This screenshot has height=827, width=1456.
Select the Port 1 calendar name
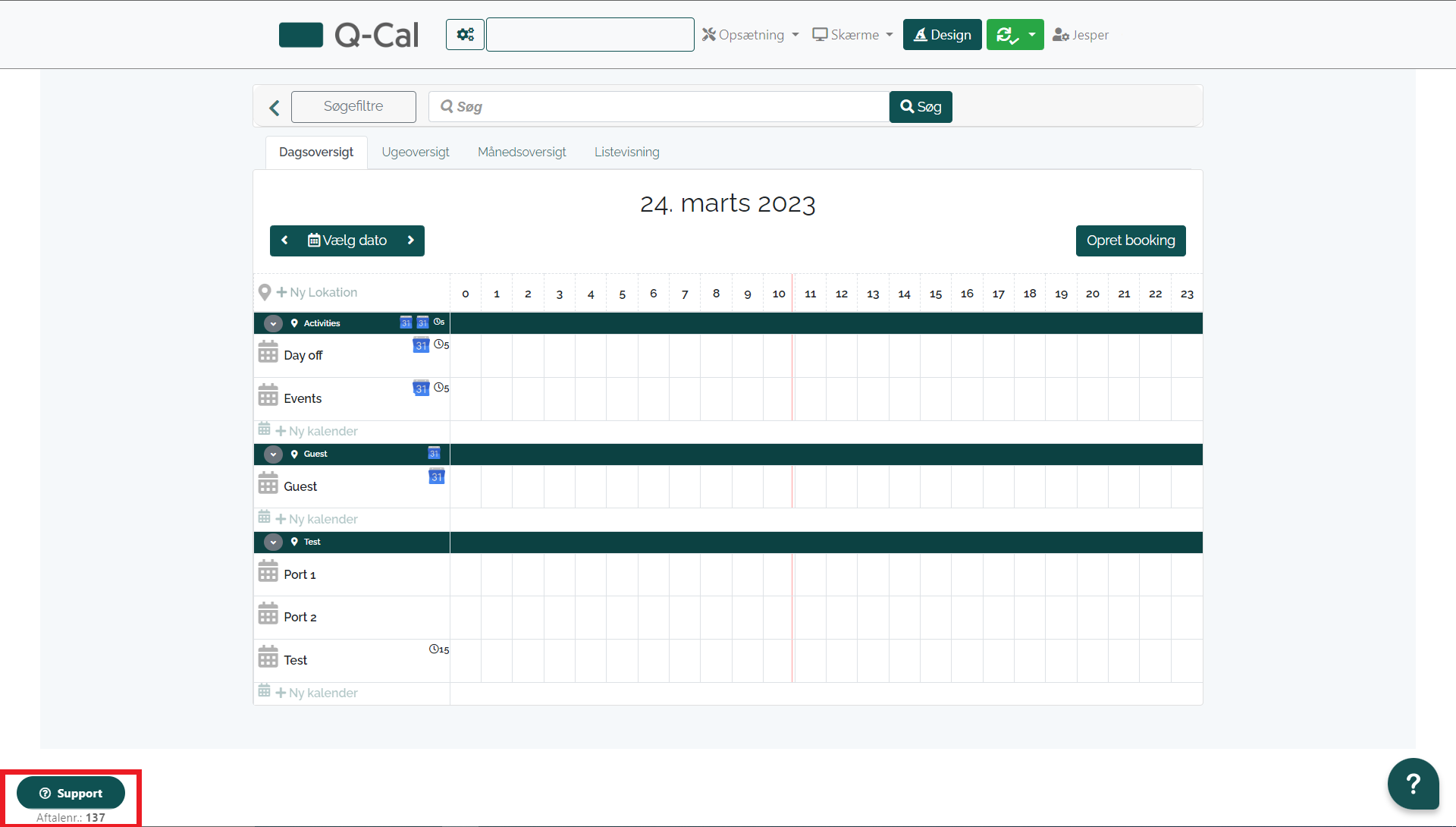[300, 574]
